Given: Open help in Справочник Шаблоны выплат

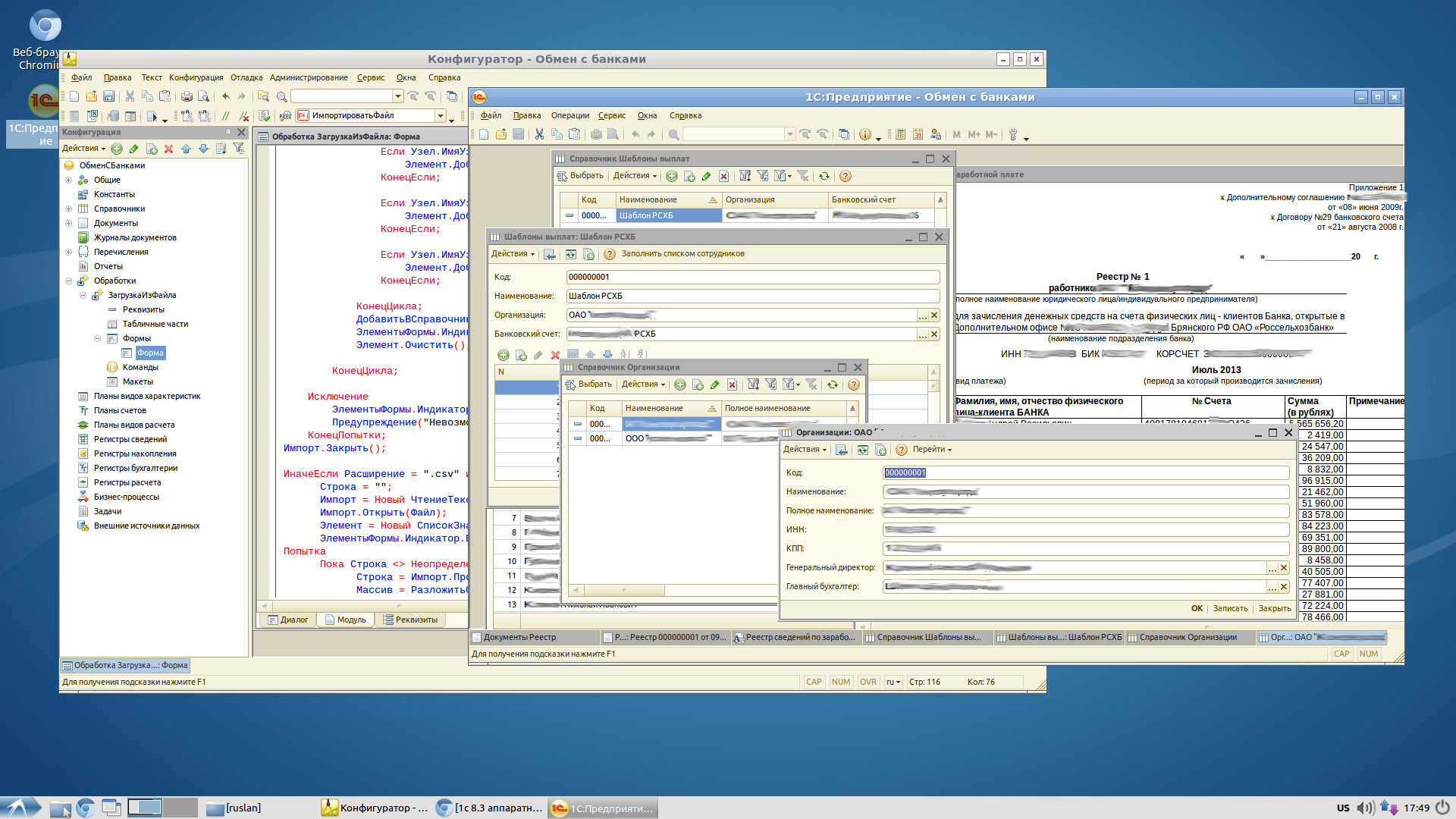Looking at the screenshot, I should click(x=846, y=176).
